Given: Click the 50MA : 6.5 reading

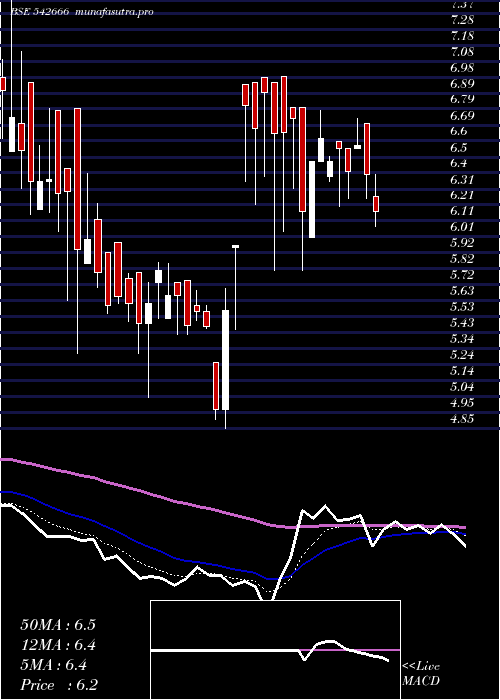Looking at the screenshot, I should tap(58, 625).
